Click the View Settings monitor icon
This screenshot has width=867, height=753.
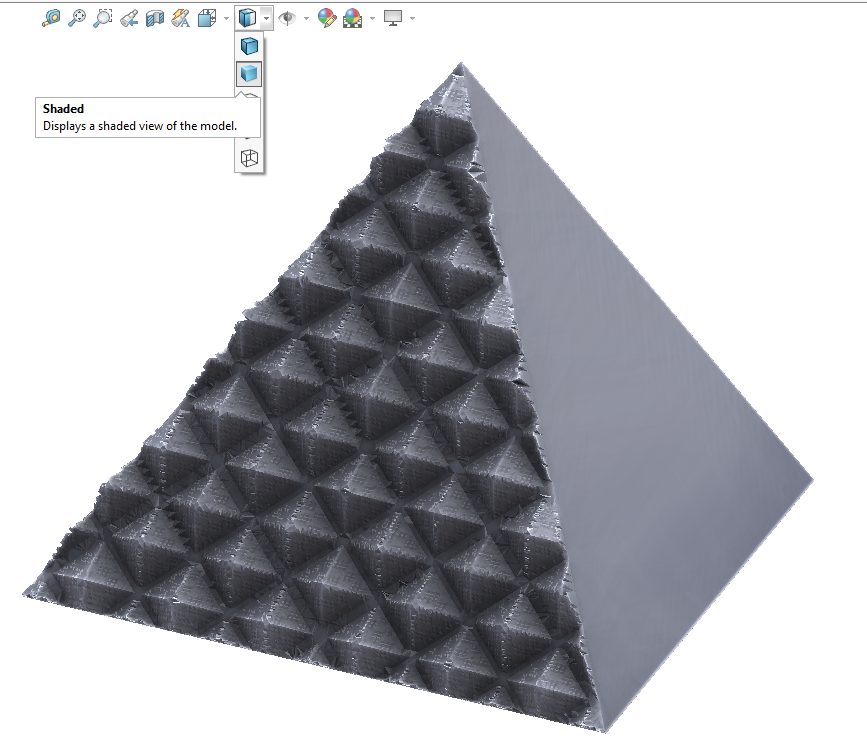click(392, 17)
